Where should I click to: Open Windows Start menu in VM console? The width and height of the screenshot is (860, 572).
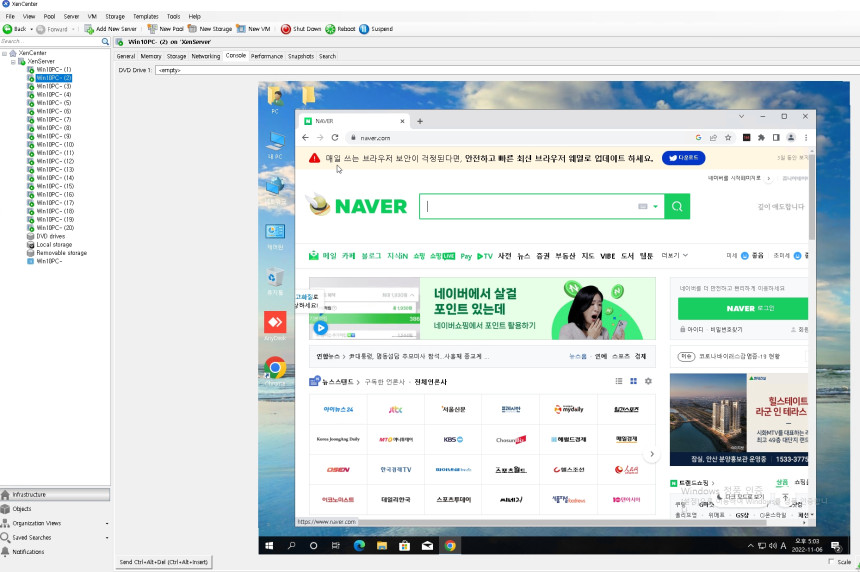pos(269,546)
